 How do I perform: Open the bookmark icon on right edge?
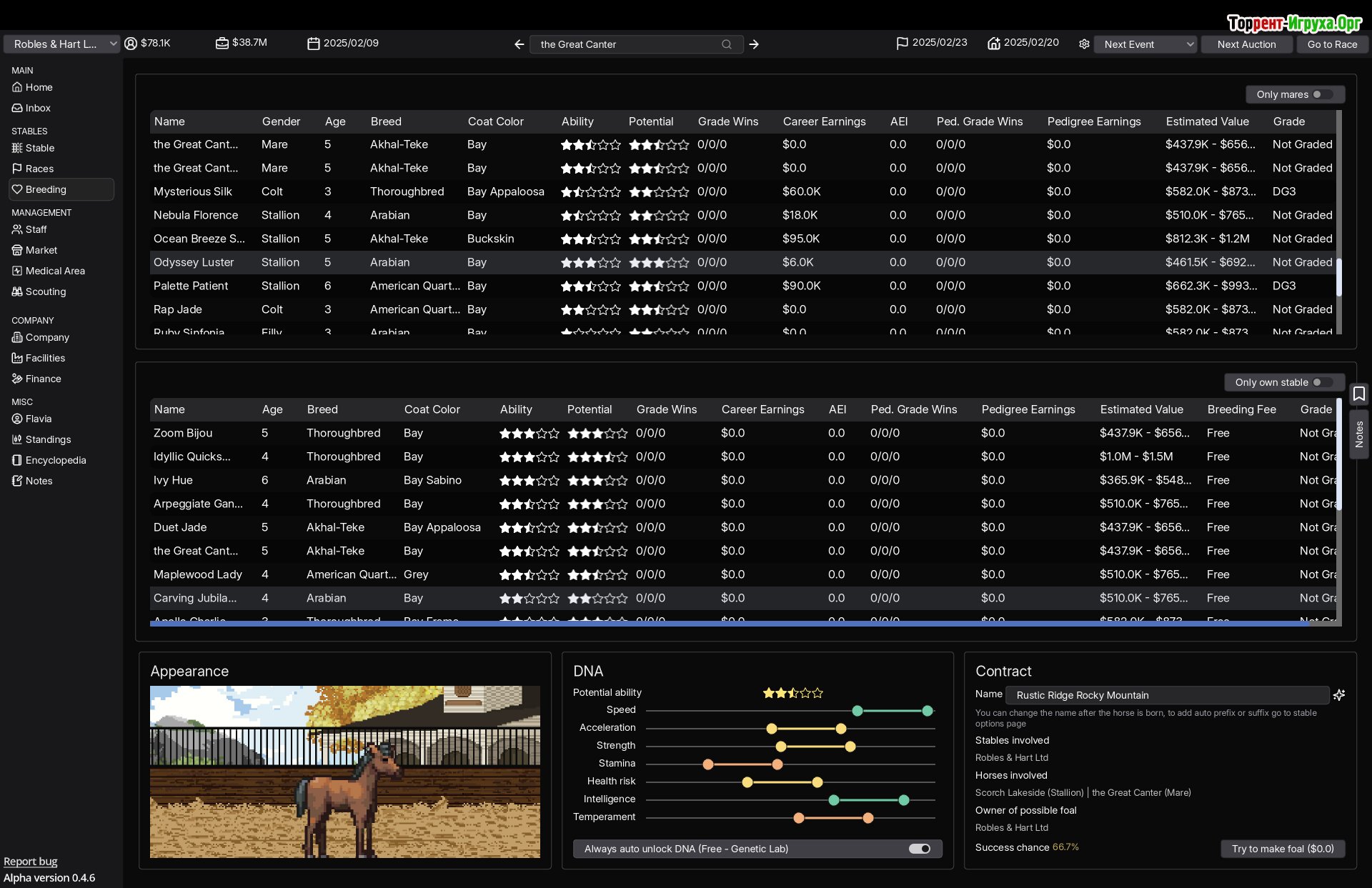[1358, 394]
